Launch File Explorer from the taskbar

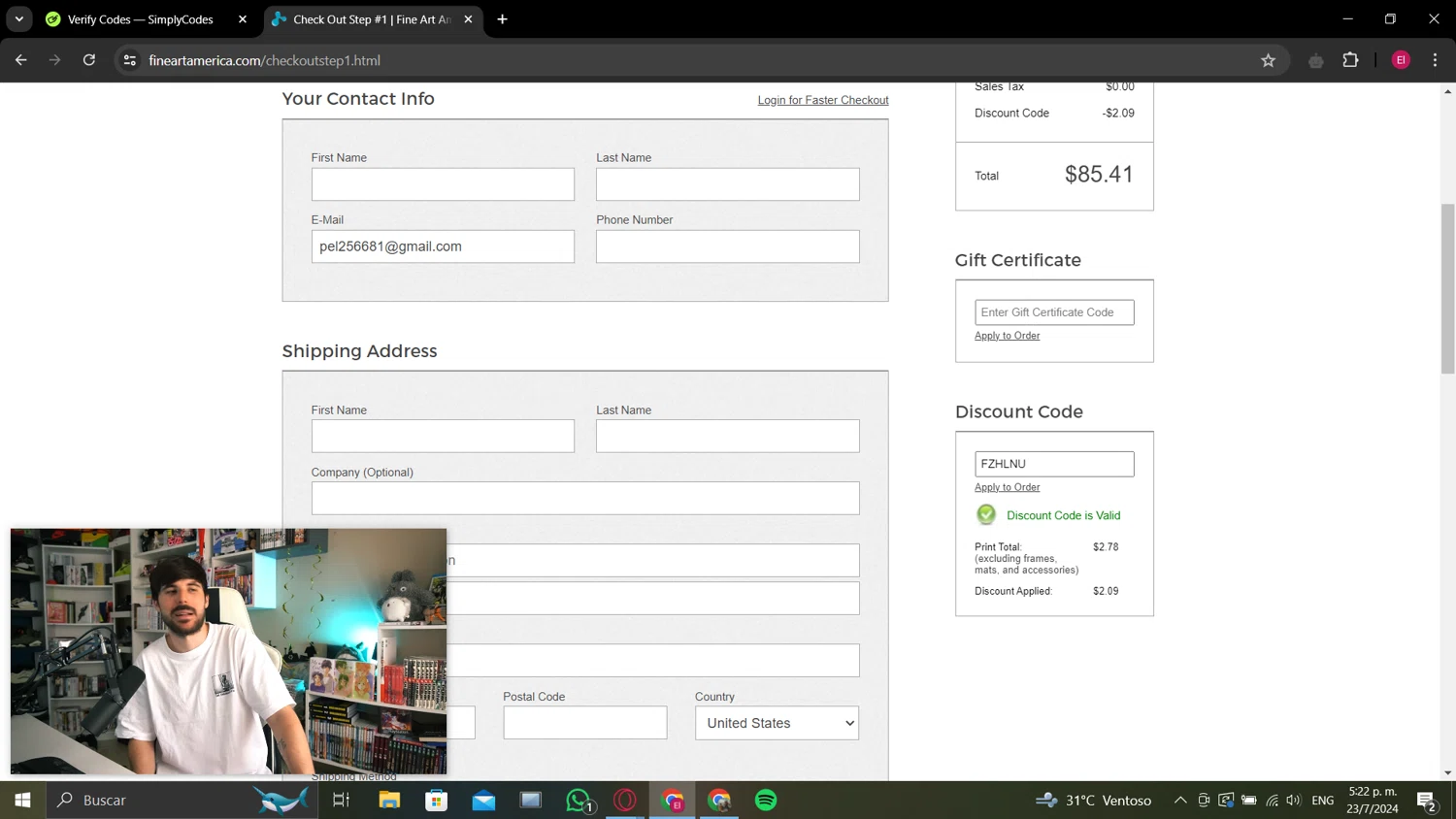click(x=389, y=800)
